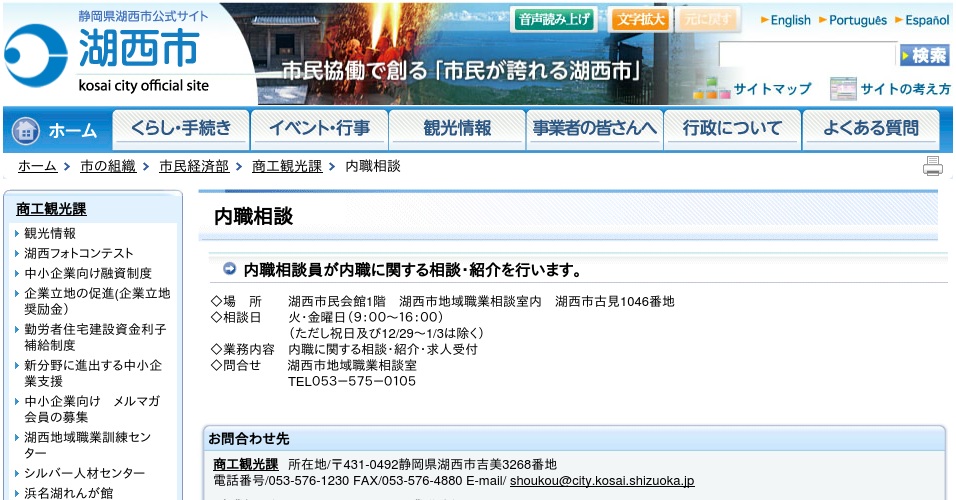Click the home icon in navigation bar
The image size is (956, 500).
(26, 130)
